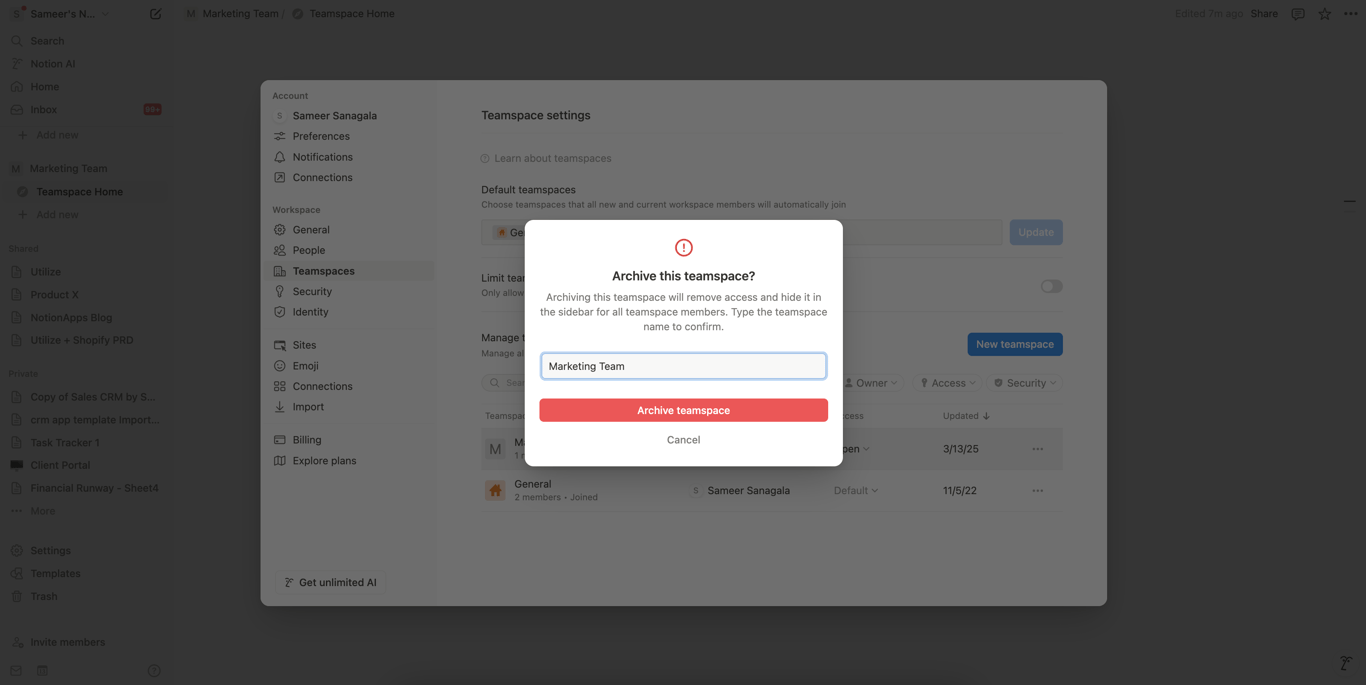The width and height of the screenshot is (1366, 685).
Task: Open the Owner filter dropdown
Action: (871, 383)
